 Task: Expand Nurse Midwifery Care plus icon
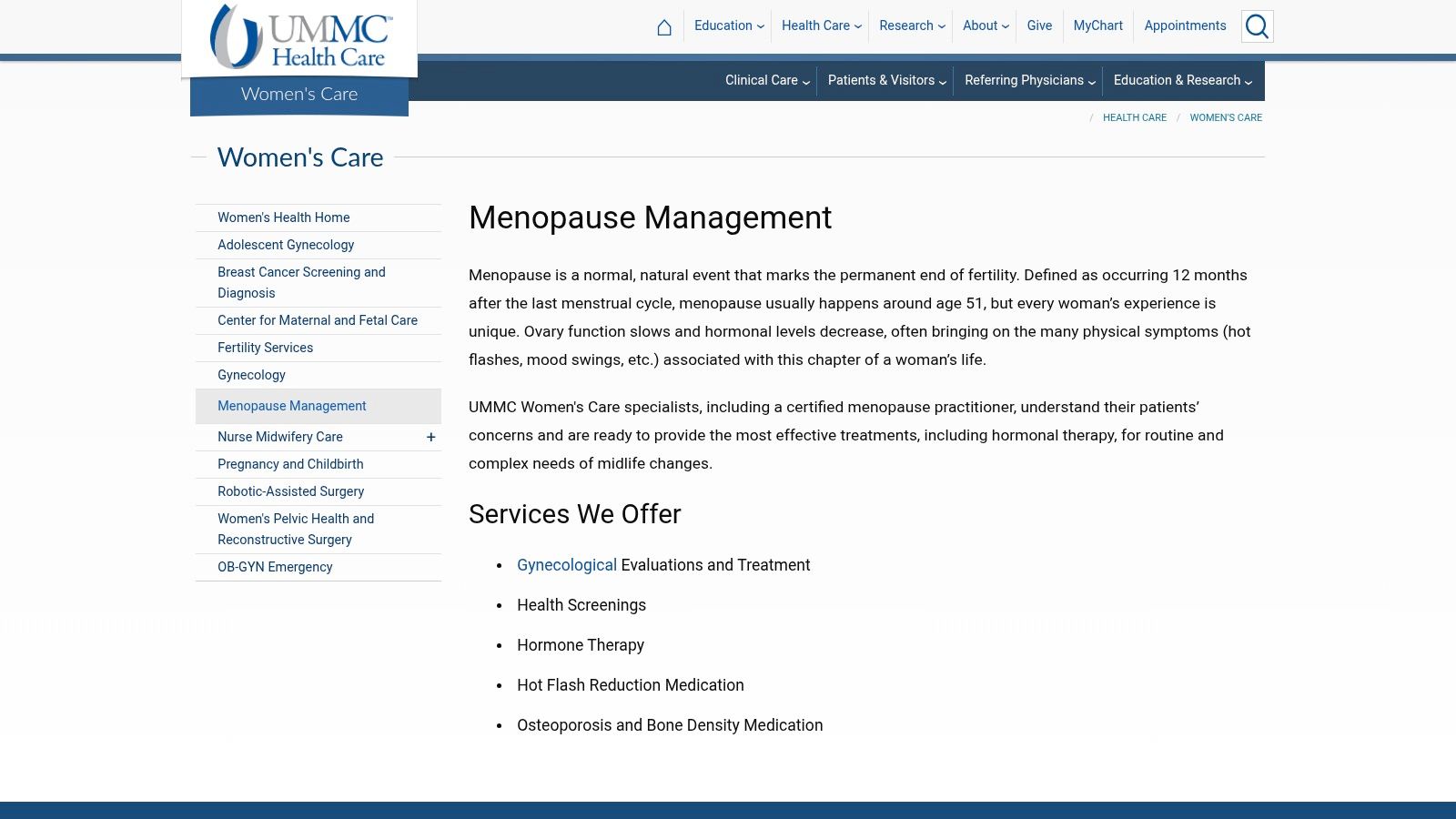point(431,437)
